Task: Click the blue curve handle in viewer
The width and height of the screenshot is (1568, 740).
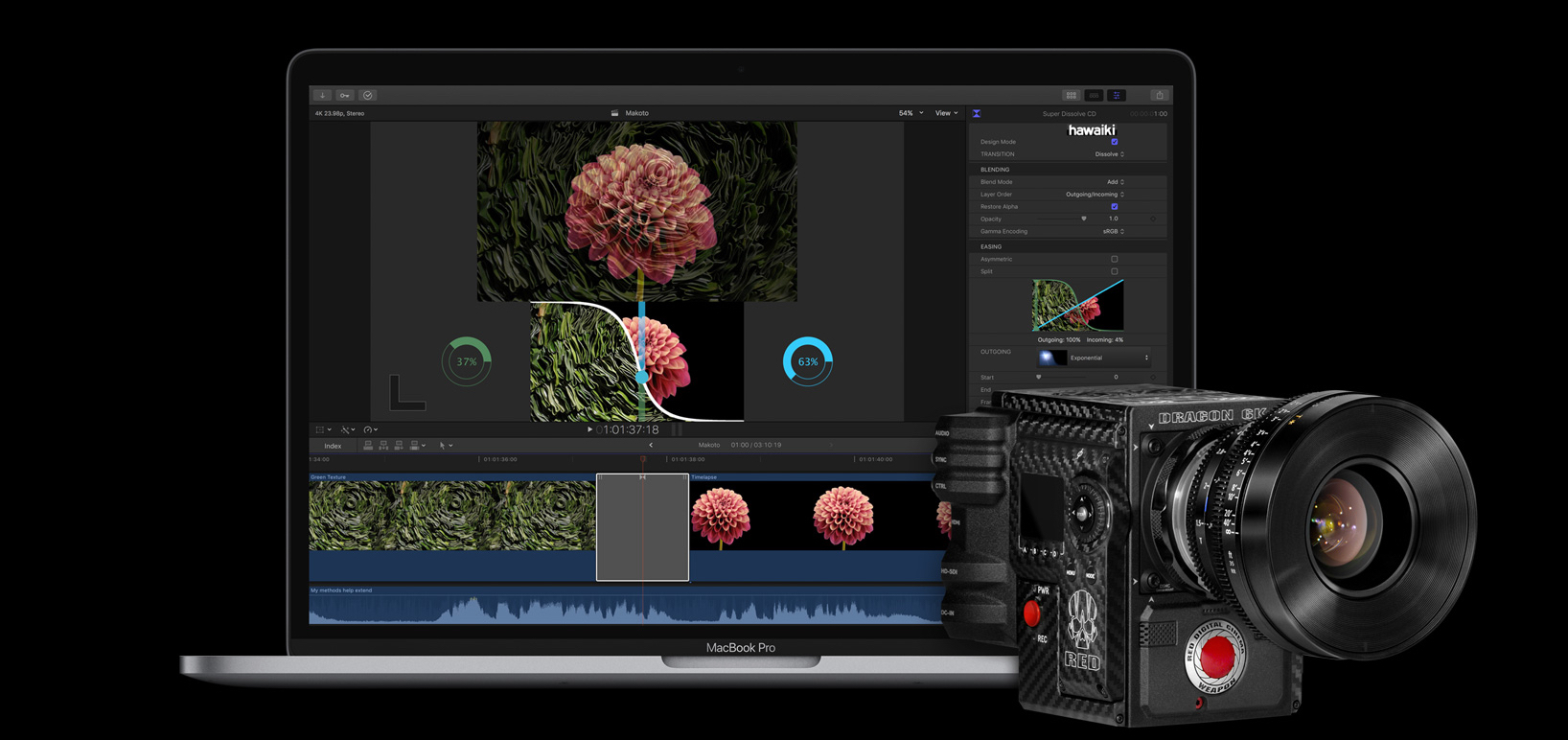Action: [x=642, y=378]
